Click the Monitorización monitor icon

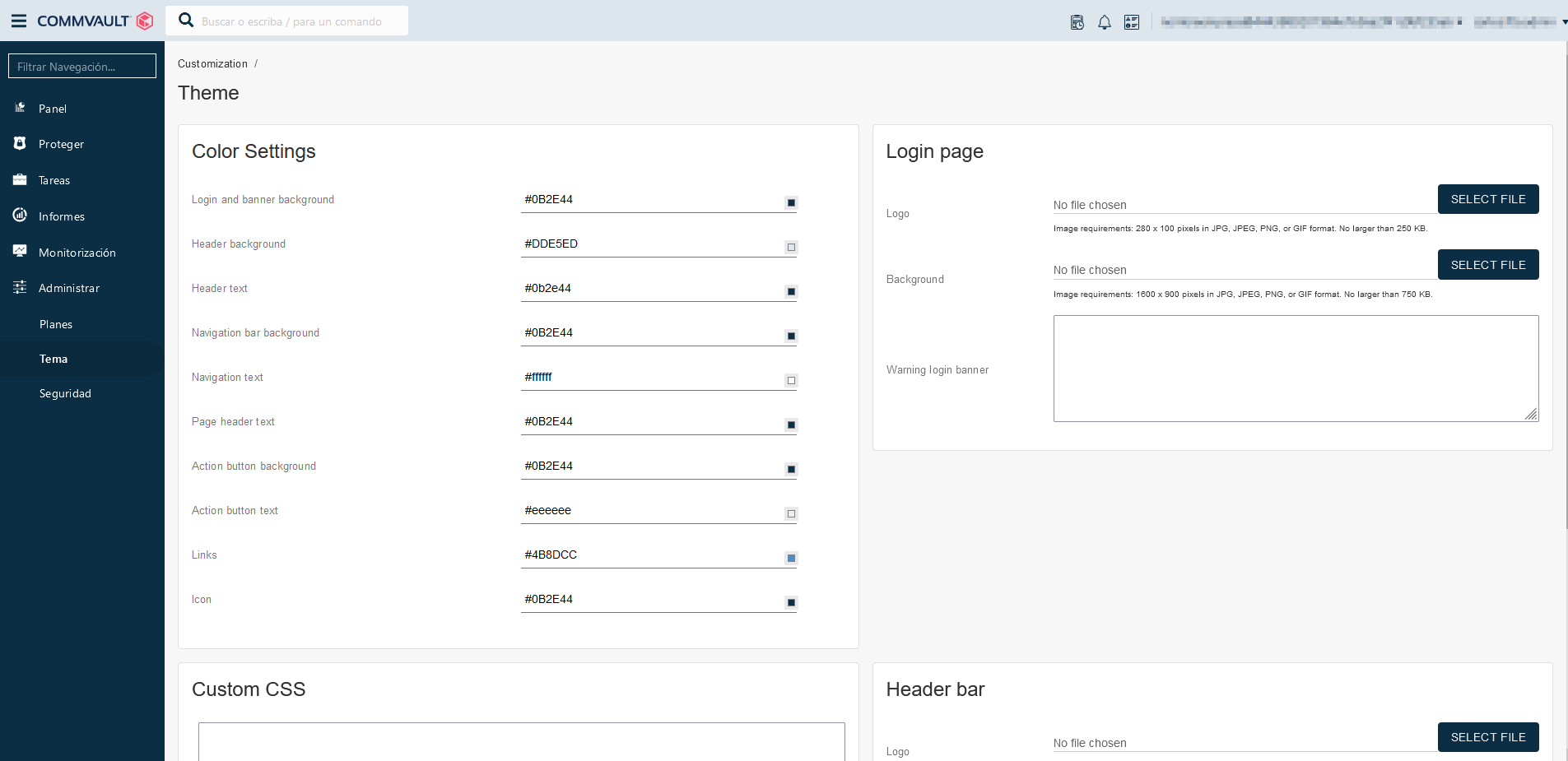(20, 251)
